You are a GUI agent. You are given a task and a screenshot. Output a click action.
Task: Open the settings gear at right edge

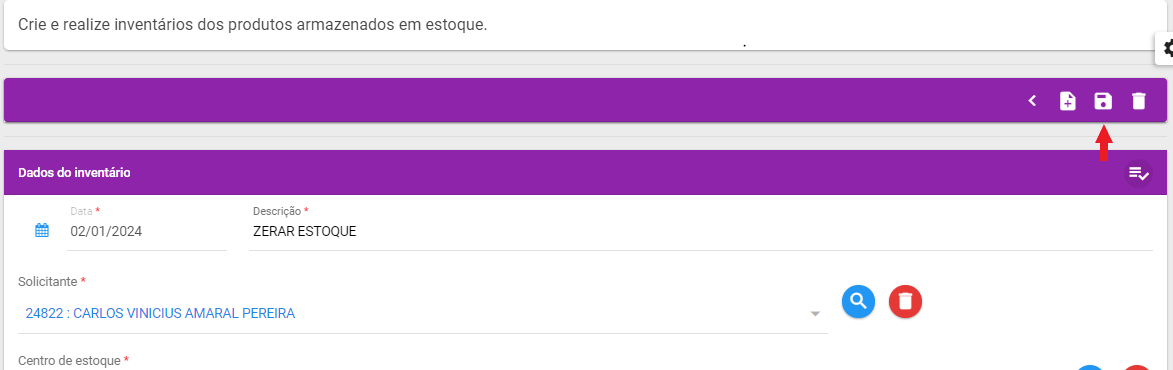[x=1166, y=49]
